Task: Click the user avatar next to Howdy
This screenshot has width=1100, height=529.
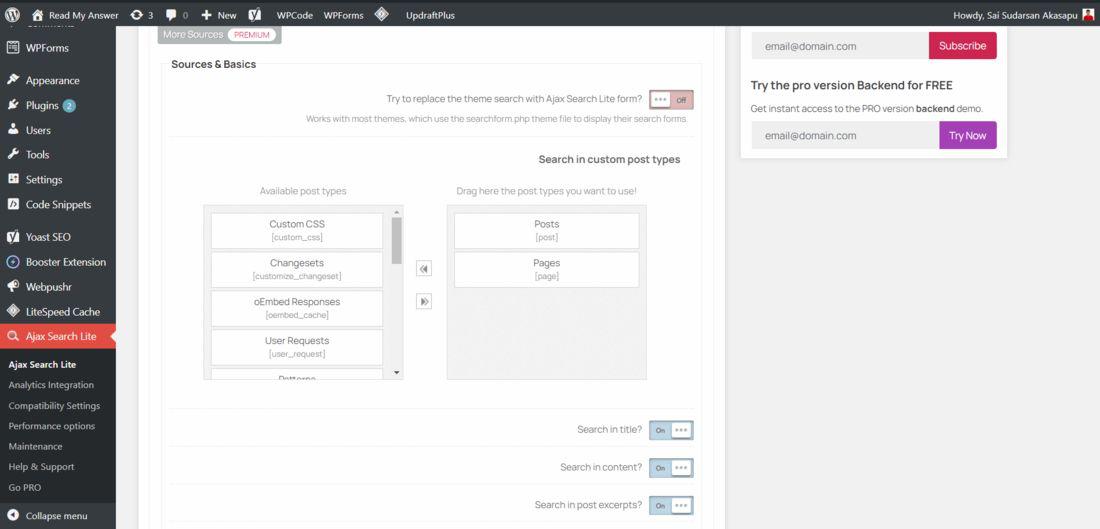Action: coord(1088,15)
